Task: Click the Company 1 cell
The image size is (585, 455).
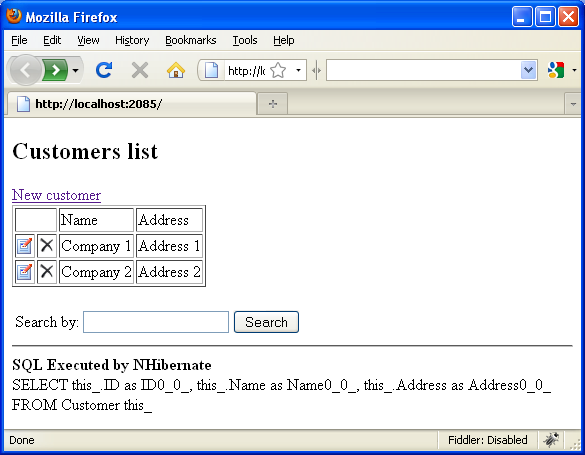Action: tap(96, 246)
